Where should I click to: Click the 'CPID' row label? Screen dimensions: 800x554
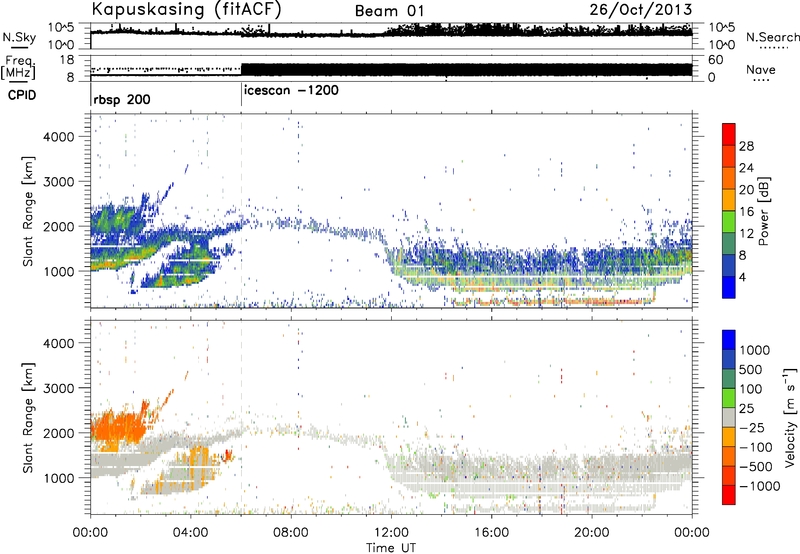(x=22, y=95)
